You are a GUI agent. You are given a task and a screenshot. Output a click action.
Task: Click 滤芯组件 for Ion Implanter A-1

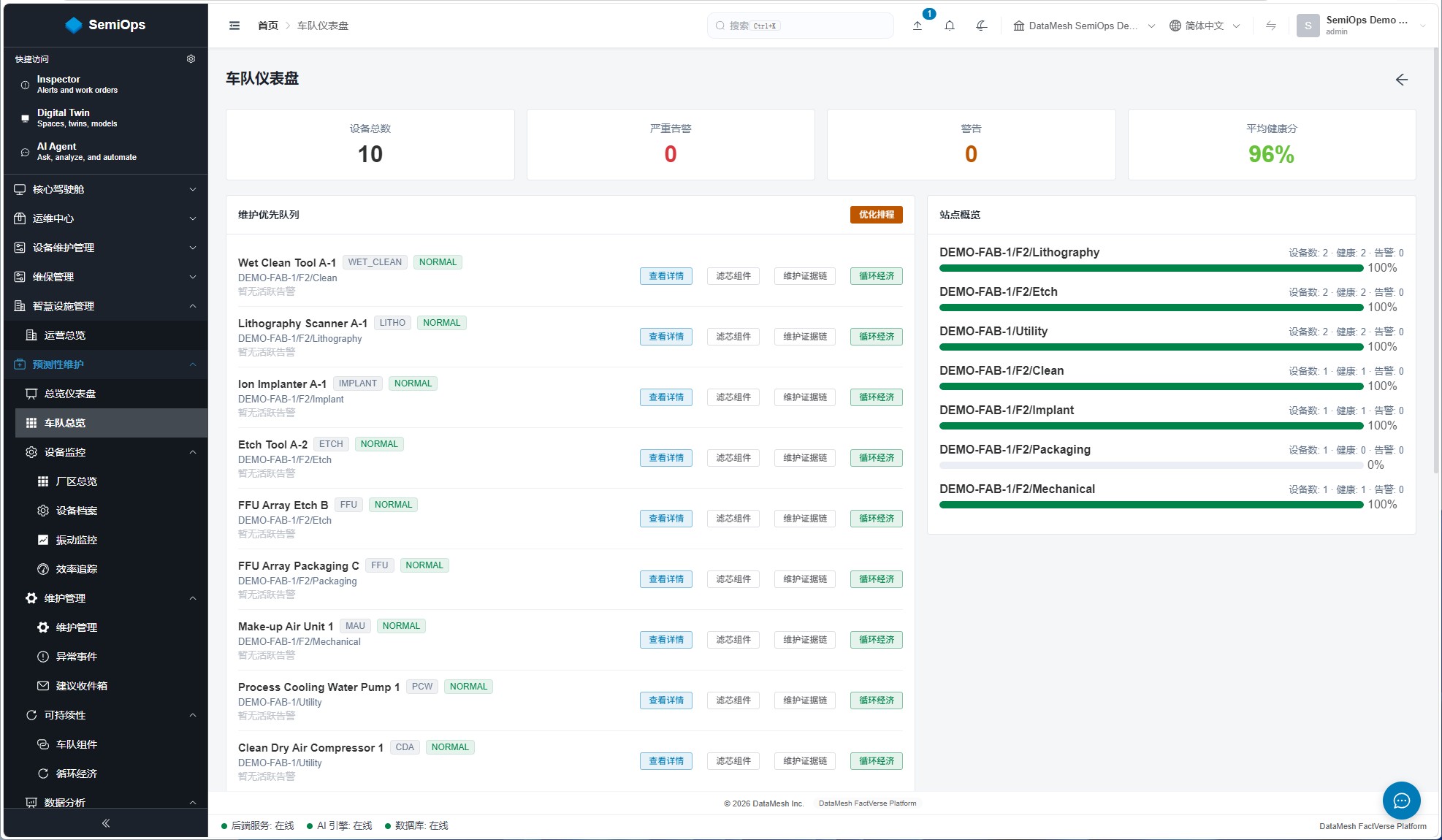(x=733, y=397)
